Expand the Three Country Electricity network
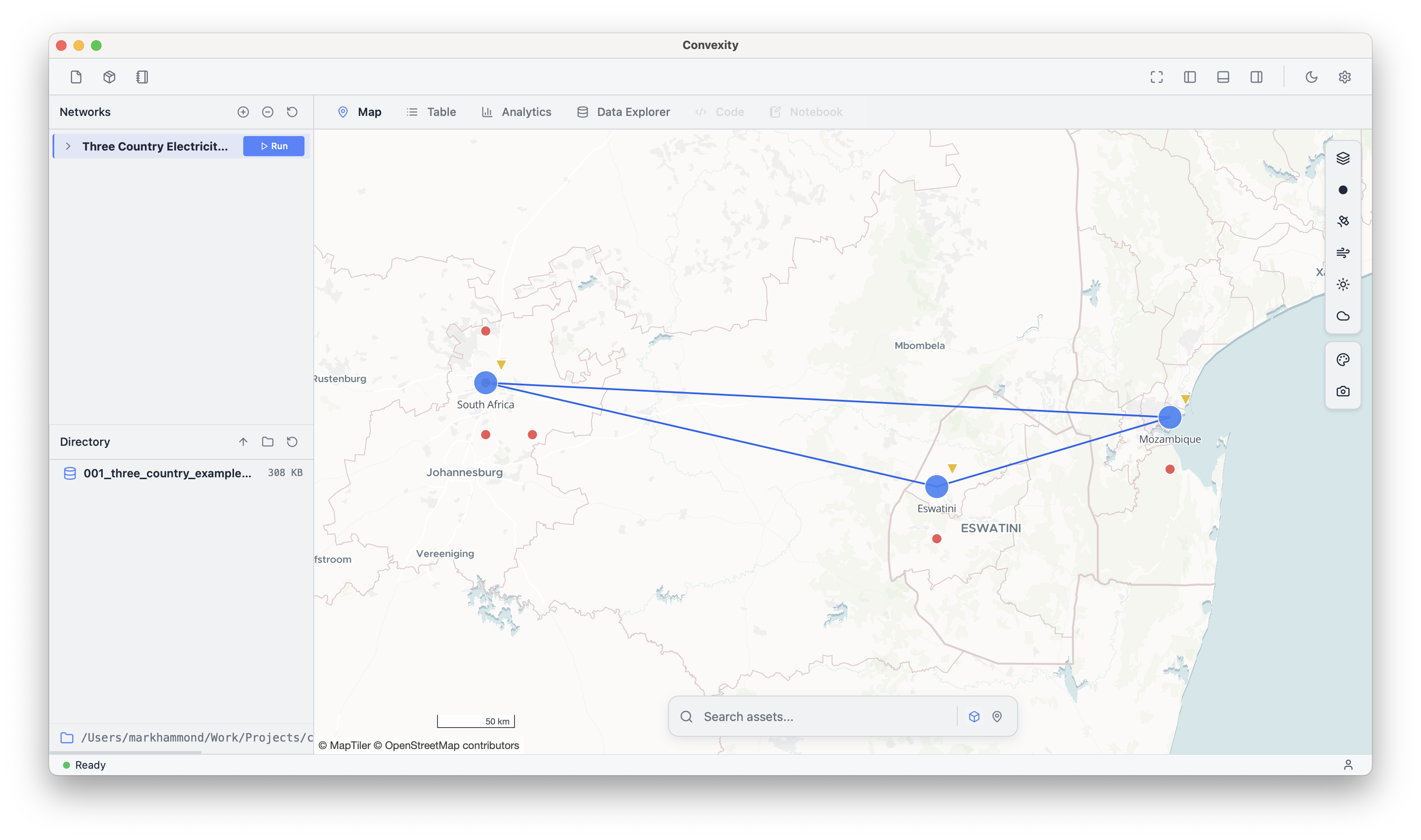The width and height of the screenshot is (1421, 840). click(x=68, y=146)
